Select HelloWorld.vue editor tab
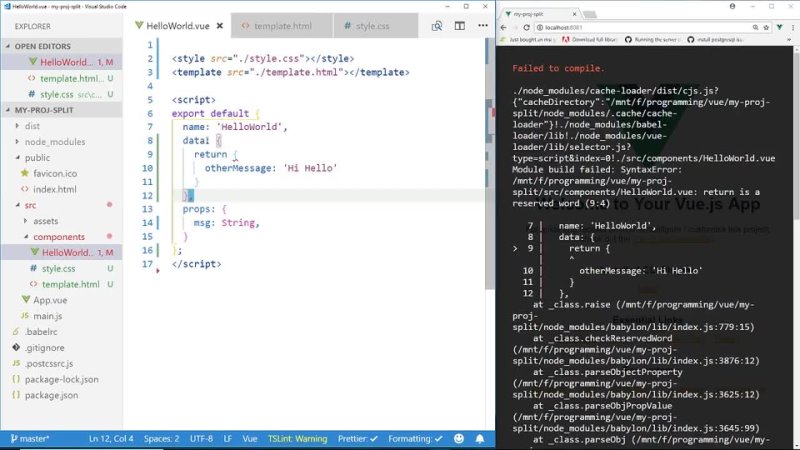 (177, 26)
